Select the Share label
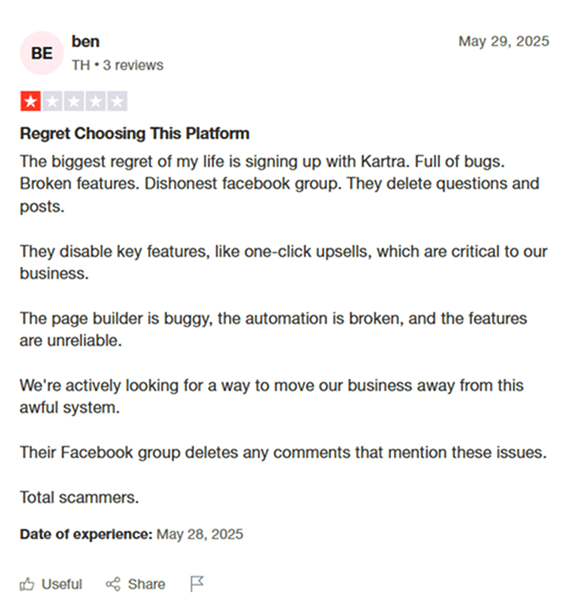This screenshot has height=616, width=576. click(146, 584)
